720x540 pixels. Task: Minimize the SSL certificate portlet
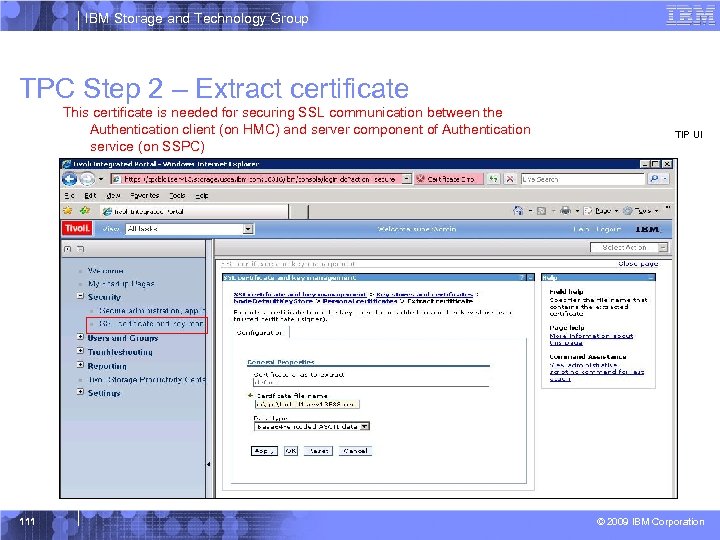(530, 277)
